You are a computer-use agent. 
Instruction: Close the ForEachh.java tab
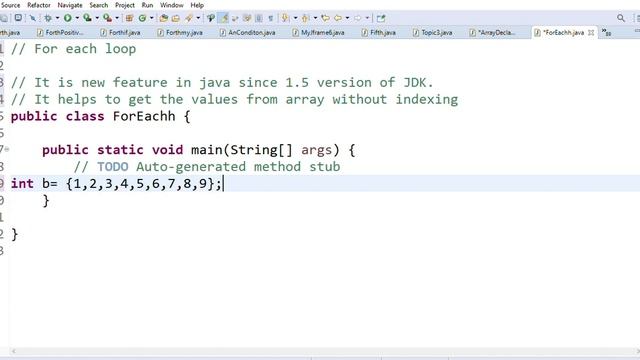[x=591, y=33]
